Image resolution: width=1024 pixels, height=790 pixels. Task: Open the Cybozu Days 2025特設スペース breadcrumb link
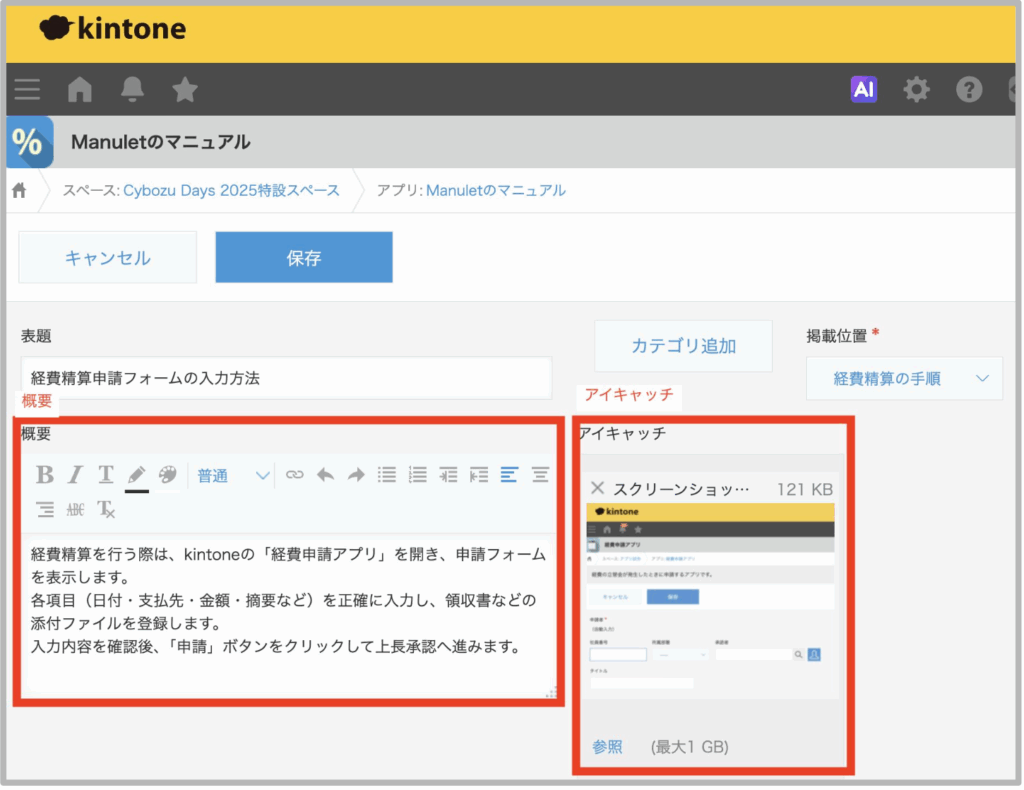click(231, 190)
